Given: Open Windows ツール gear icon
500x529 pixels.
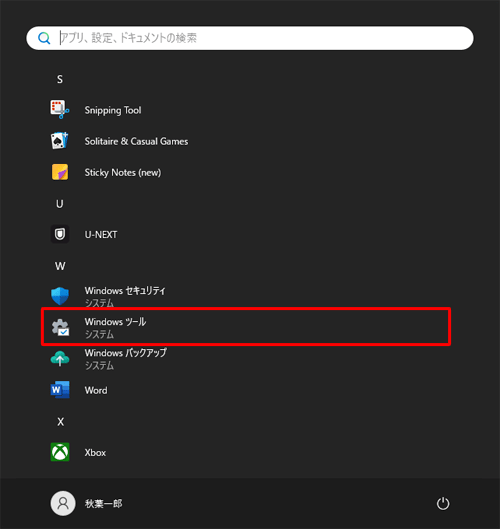Looking at the screenshot, I should click(60, 327).
